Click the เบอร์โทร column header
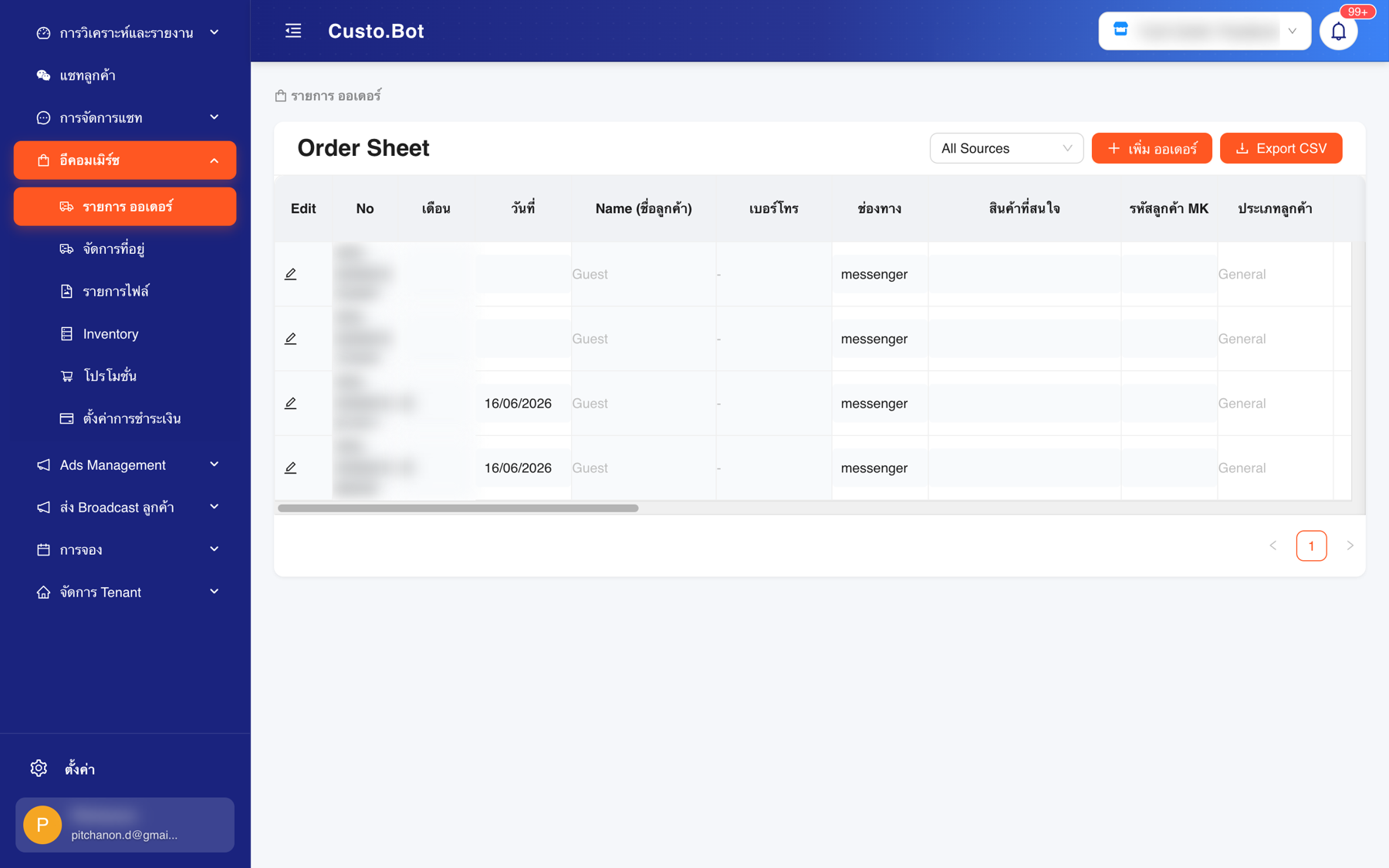The width and height of the screenshot is (1389, 868). pos(774,208)
